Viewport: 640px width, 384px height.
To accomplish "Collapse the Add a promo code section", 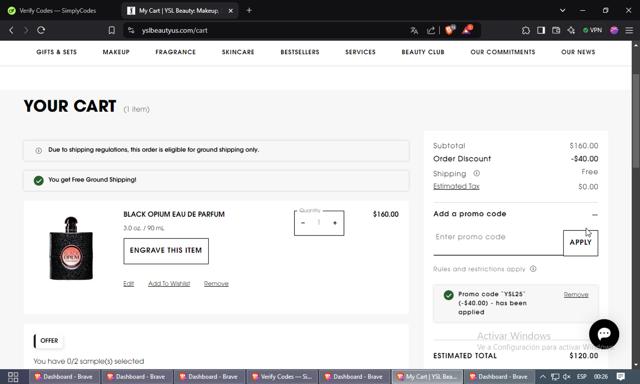I will [595, 215].
